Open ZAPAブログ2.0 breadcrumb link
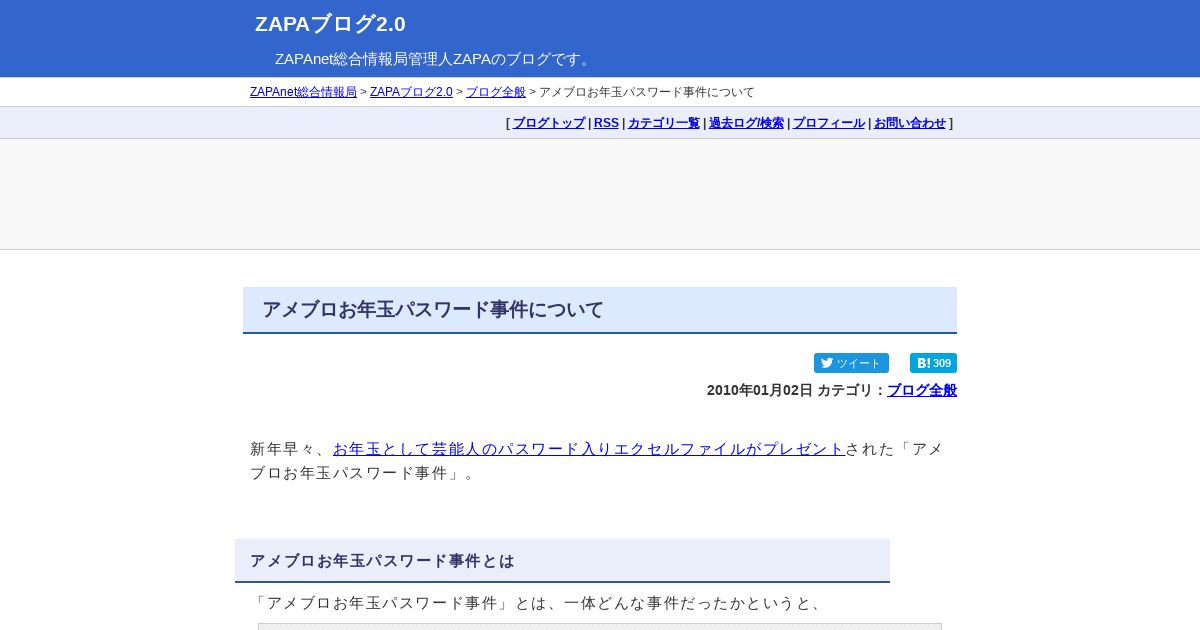 click(411, 92)
